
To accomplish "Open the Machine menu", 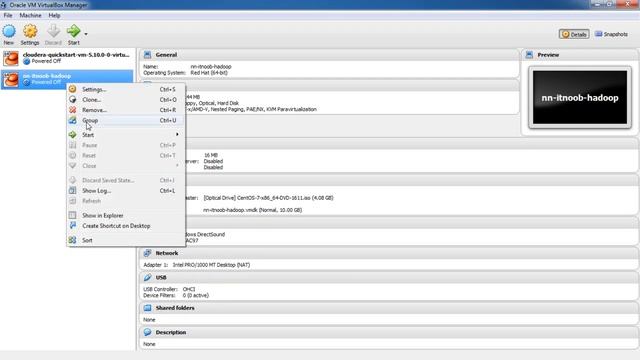I will (x=30, y=16).
